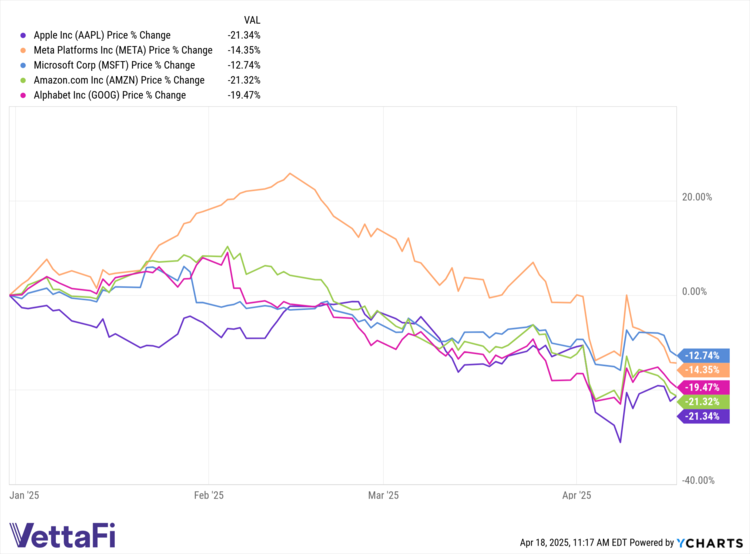Click the VAL column header

click(x=255, y=19)
